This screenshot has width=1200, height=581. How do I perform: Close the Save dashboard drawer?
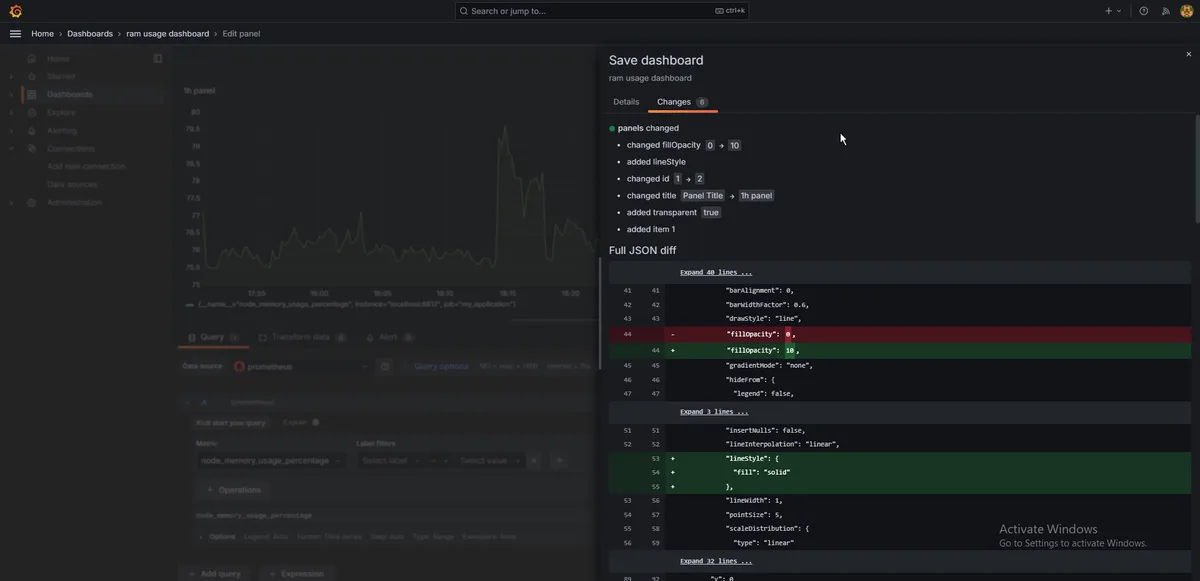point(1189,54)
